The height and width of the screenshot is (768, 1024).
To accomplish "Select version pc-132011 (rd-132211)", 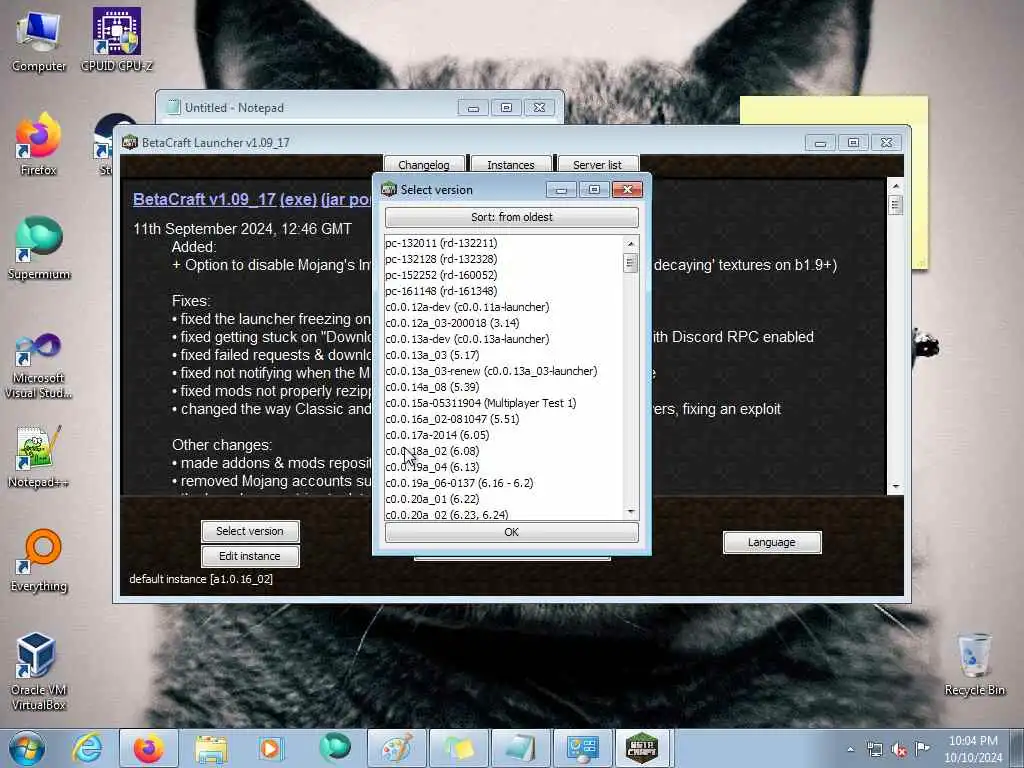I will point(504,243).
